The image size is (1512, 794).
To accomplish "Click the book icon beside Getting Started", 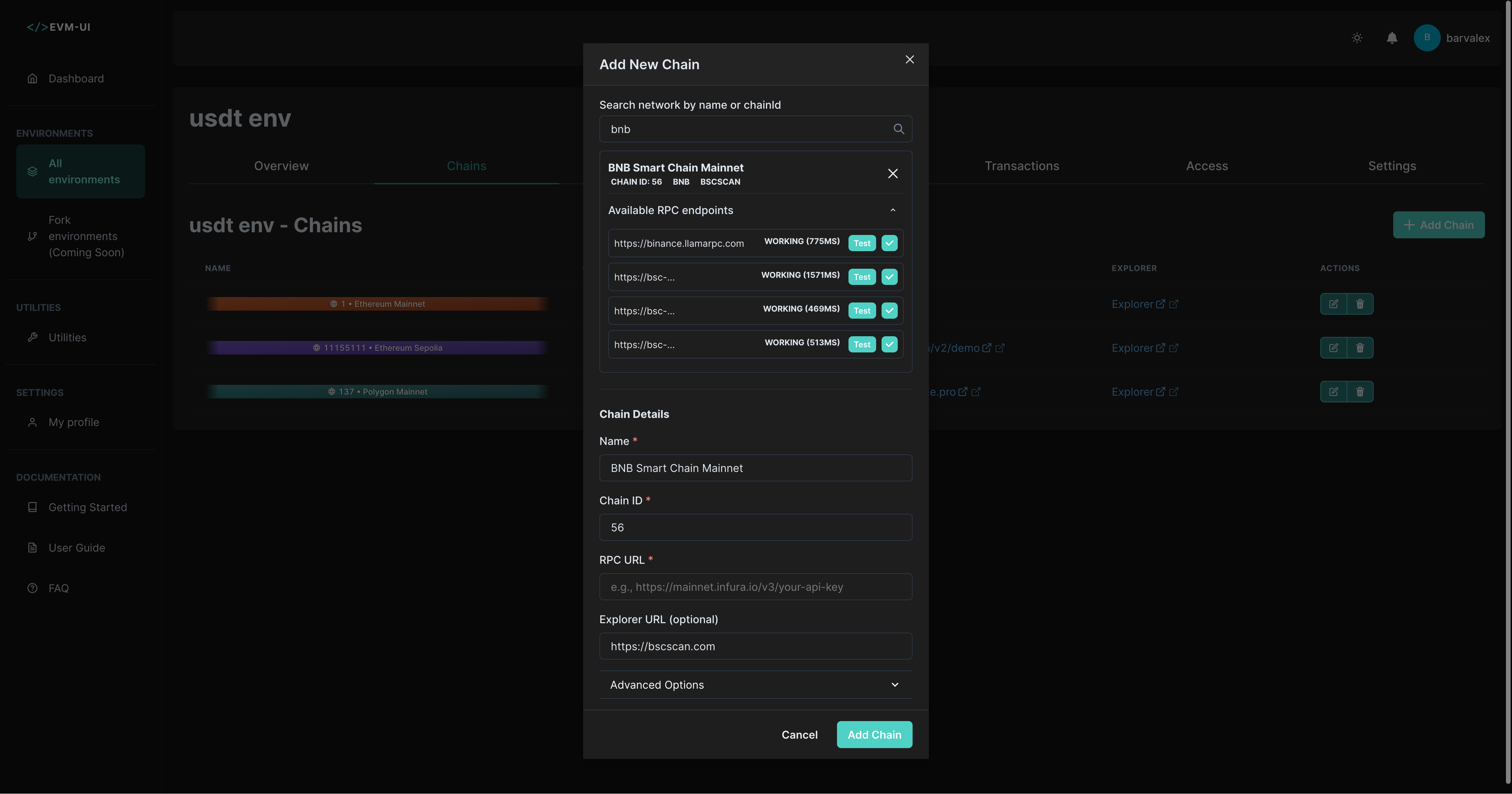I will coord(32,507).
